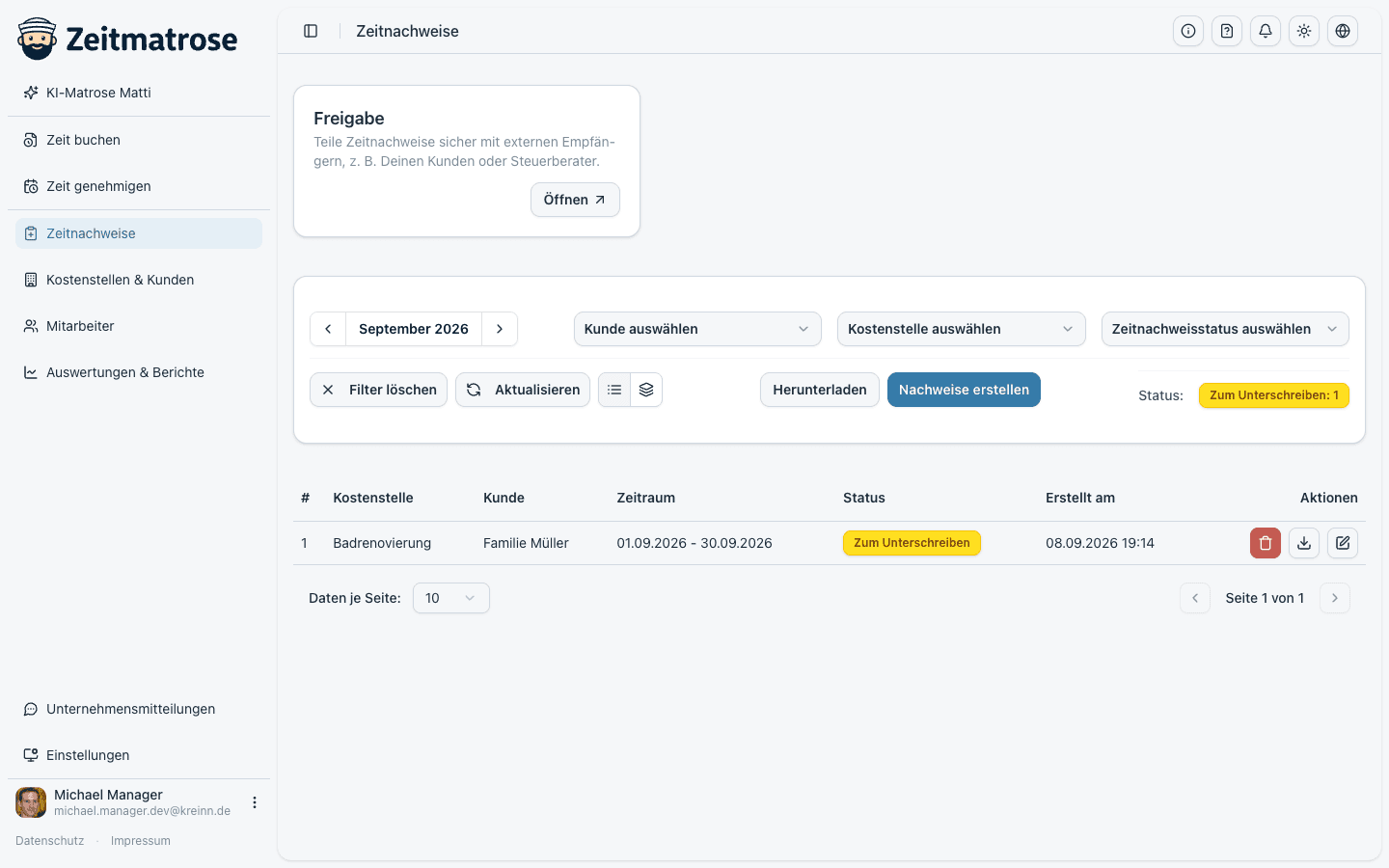The width and height of the screenshot is (1389, 868).
Task: Click Michael Manager's avatar photo
Action: [x=31, y=802]
